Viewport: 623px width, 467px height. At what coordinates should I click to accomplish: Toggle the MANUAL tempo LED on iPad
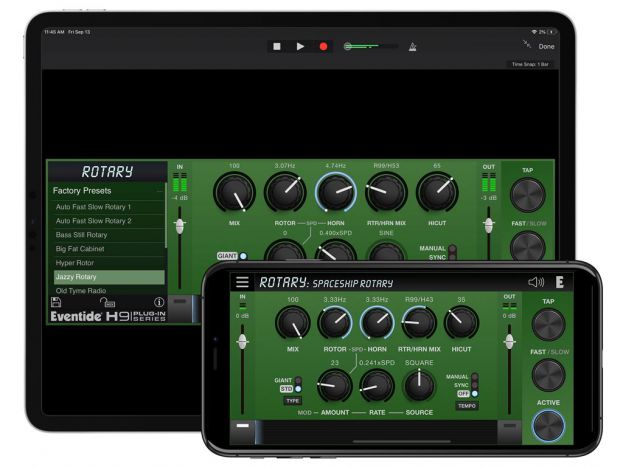pos(452,249)
